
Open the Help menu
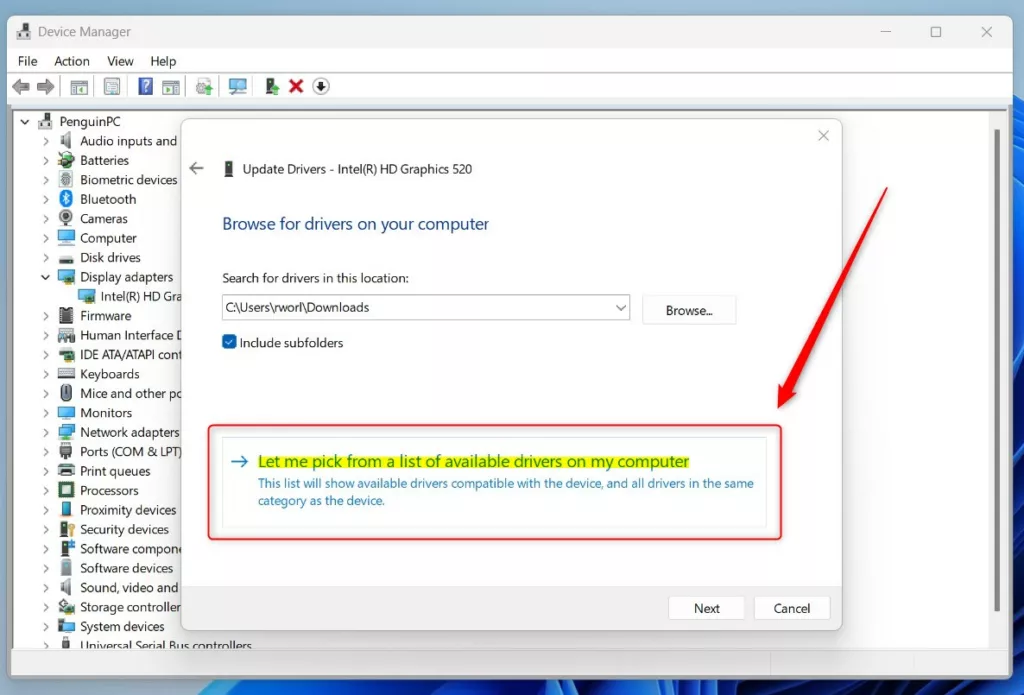tap(163, 61)
